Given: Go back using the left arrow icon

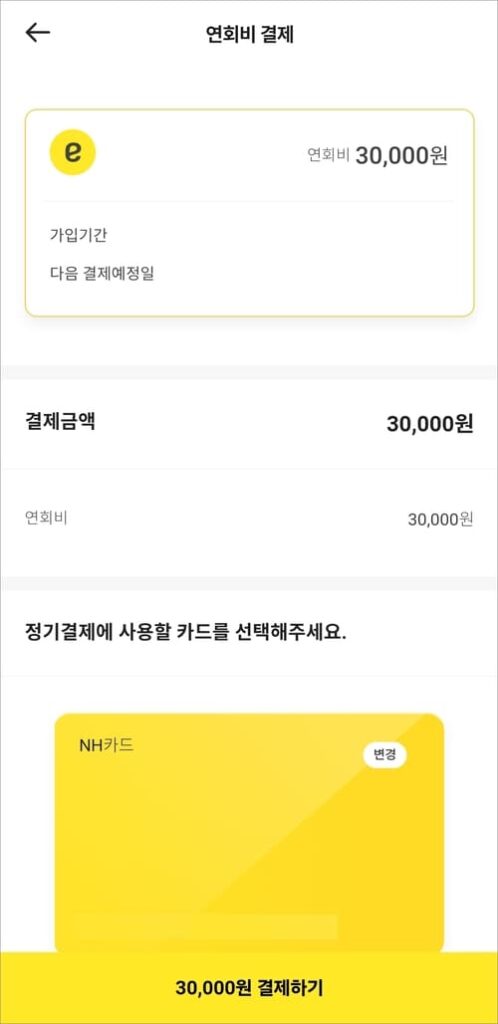Looking at the screenshot, I should pos(37,33).
